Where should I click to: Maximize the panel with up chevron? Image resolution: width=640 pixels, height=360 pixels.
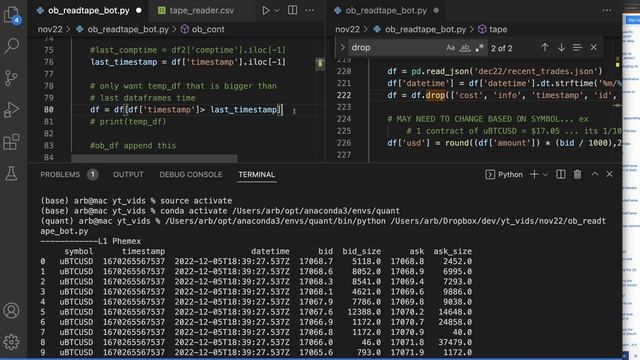[595, 174]
